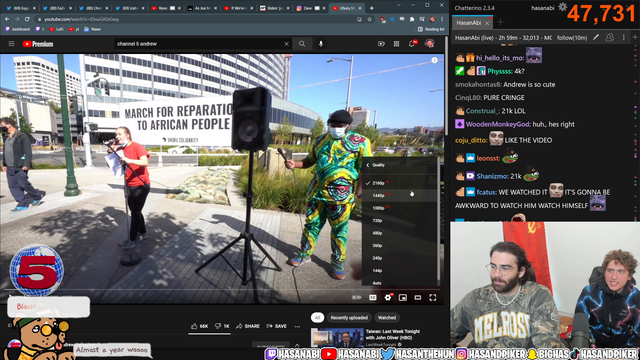This screenshot has height=360, width=640.
Task: Select 240p quality
Action: pyautogui.click(x=400, y=258)
